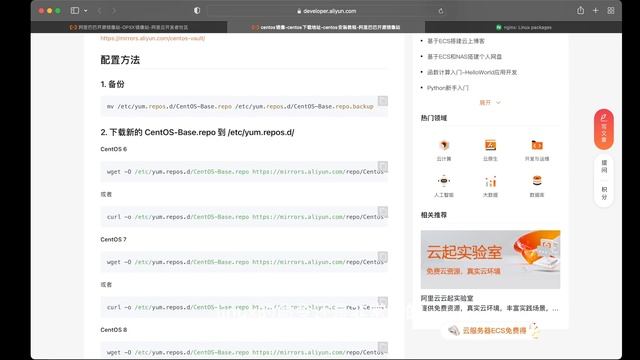The image size is (640, 360).
Task: Open the mirrors.aliyun.com/centos-vault link
Action: (153, 38)
